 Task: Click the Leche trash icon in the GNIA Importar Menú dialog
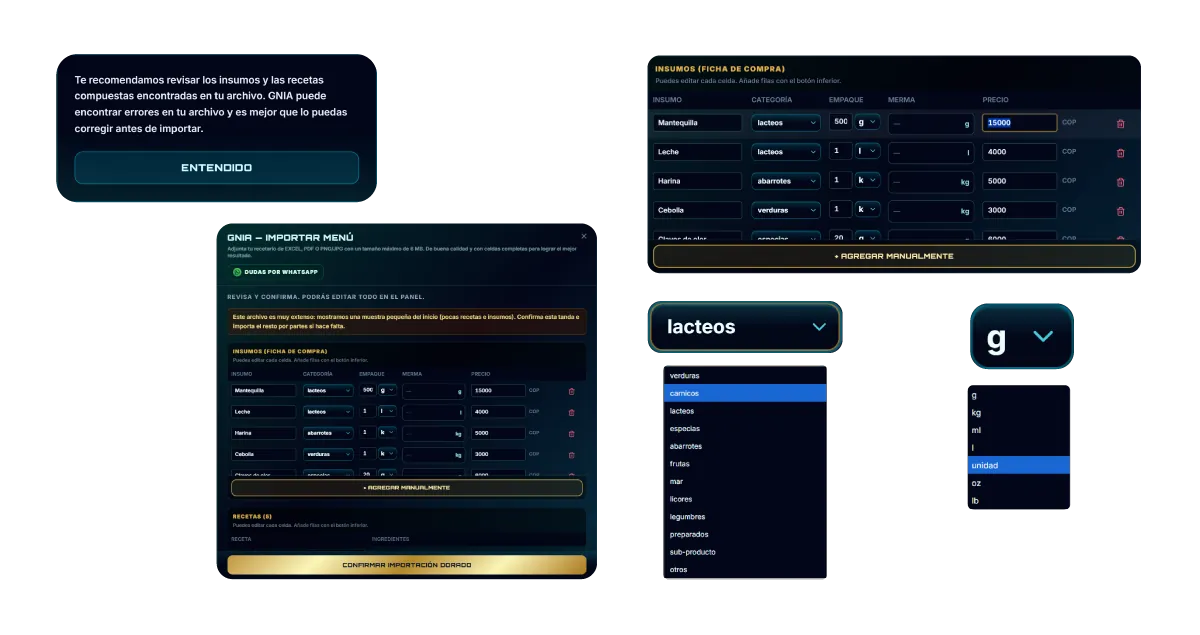tap(572, 412)
